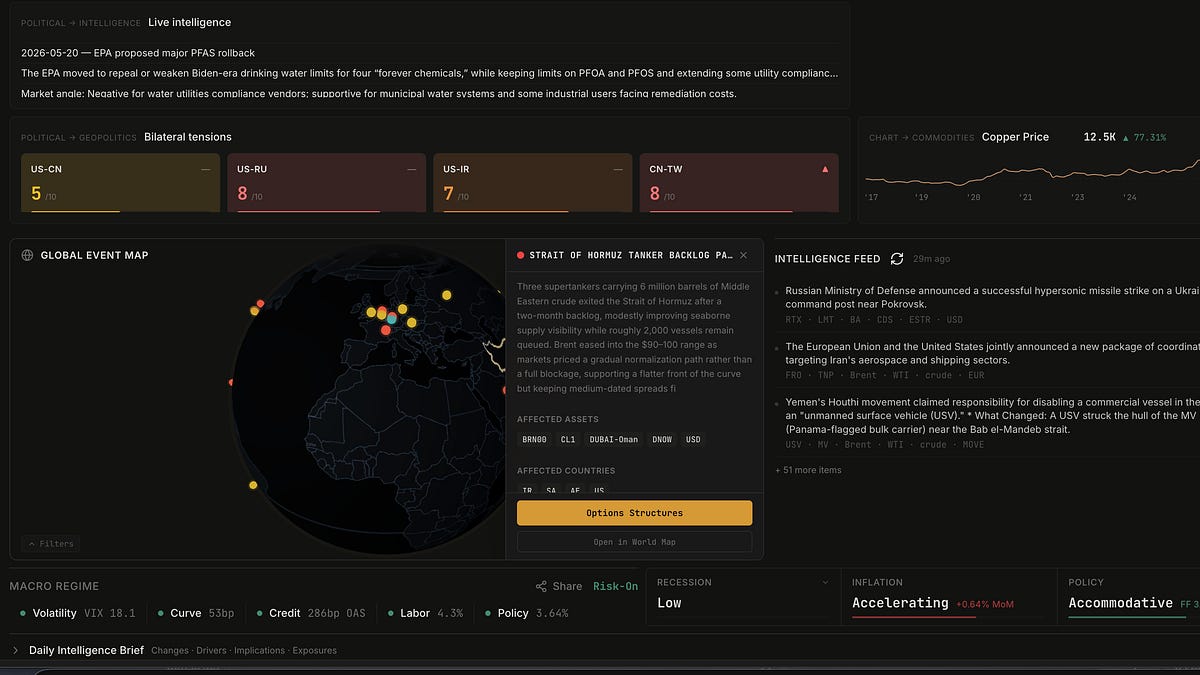This screenshot has width=1200, height=675.
Task: Click the Share button in Macro Regime
Action: pyautogui.click(x=558, y=586)
